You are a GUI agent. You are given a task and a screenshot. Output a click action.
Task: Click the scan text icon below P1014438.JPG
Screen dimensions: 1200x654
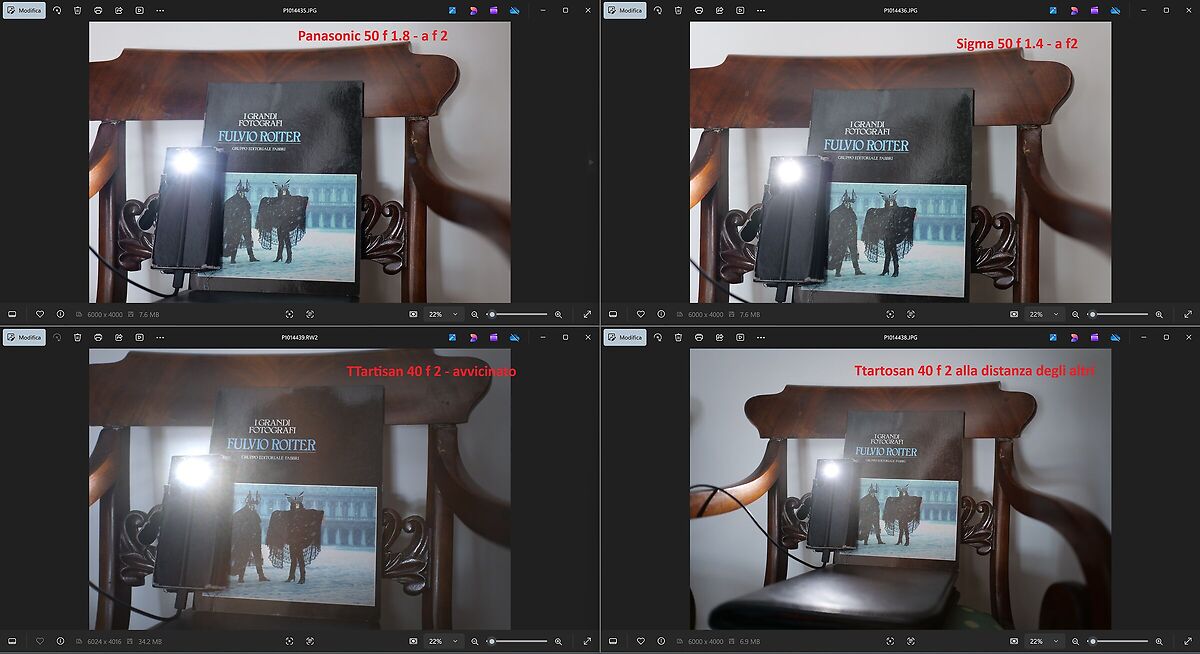[911, 641]
